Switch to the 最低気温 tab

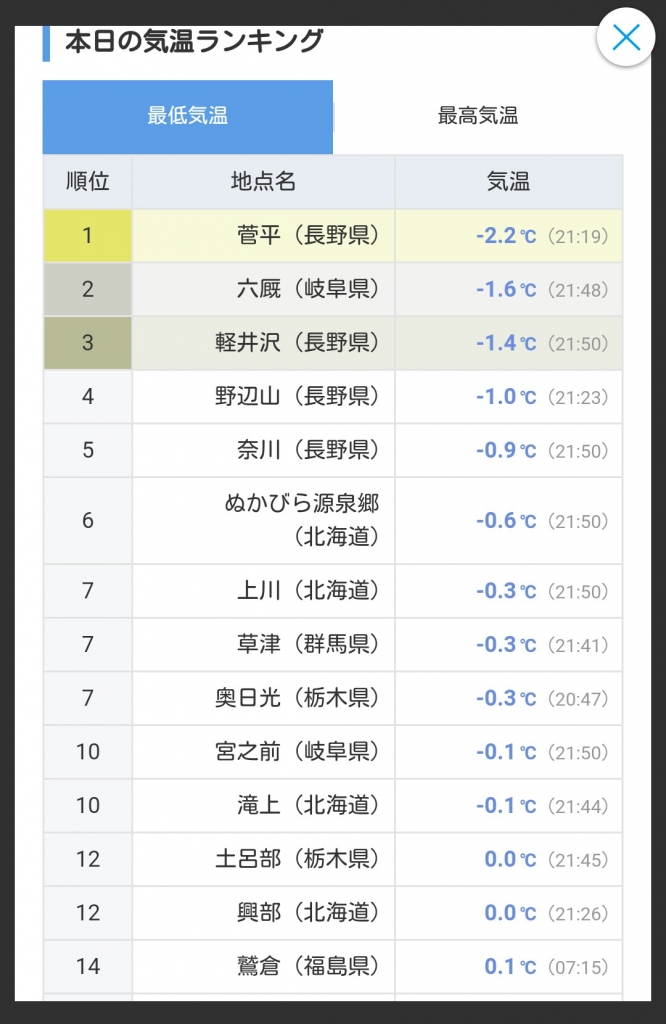click(187, 116)
